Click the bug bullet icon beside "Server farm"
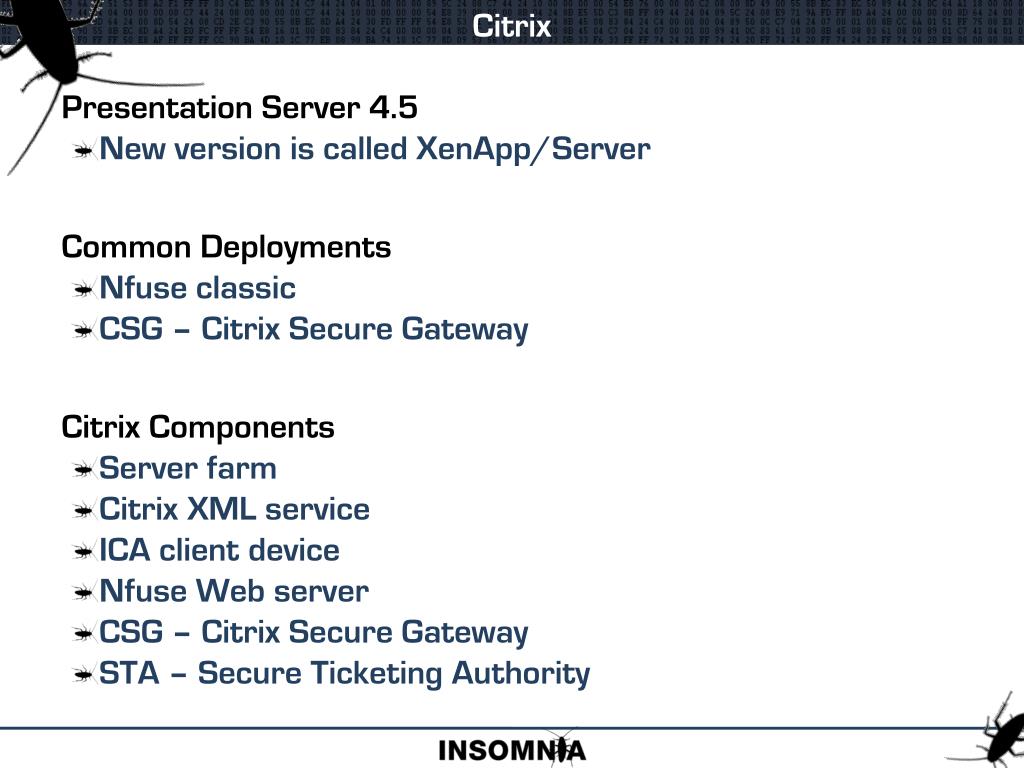1024x768 pixels. coord(83,470)
